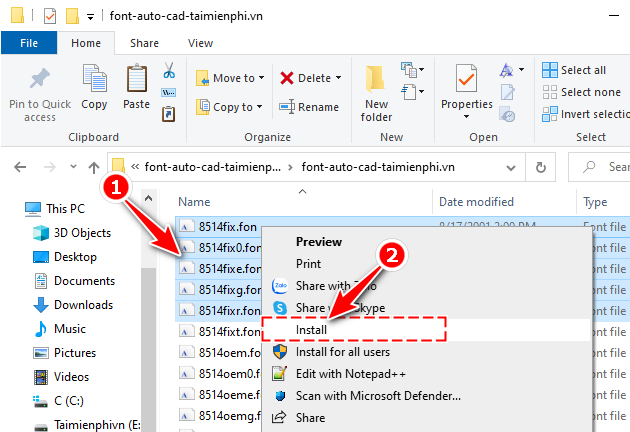The width and height of the screenshot is (630, 432).
Task: Click the Open dropdown icon in Open group
Action: [x=512, y=70]
